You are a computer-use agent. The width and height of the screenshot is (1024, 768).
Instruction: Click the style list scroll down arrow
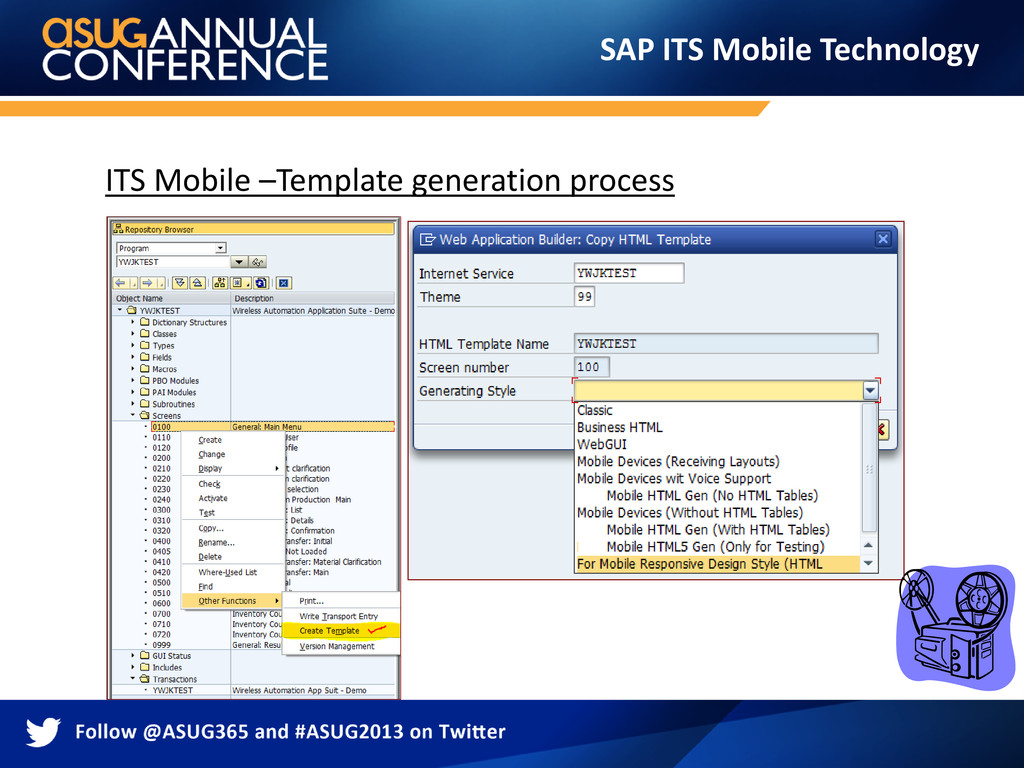(x=869, y=563)
